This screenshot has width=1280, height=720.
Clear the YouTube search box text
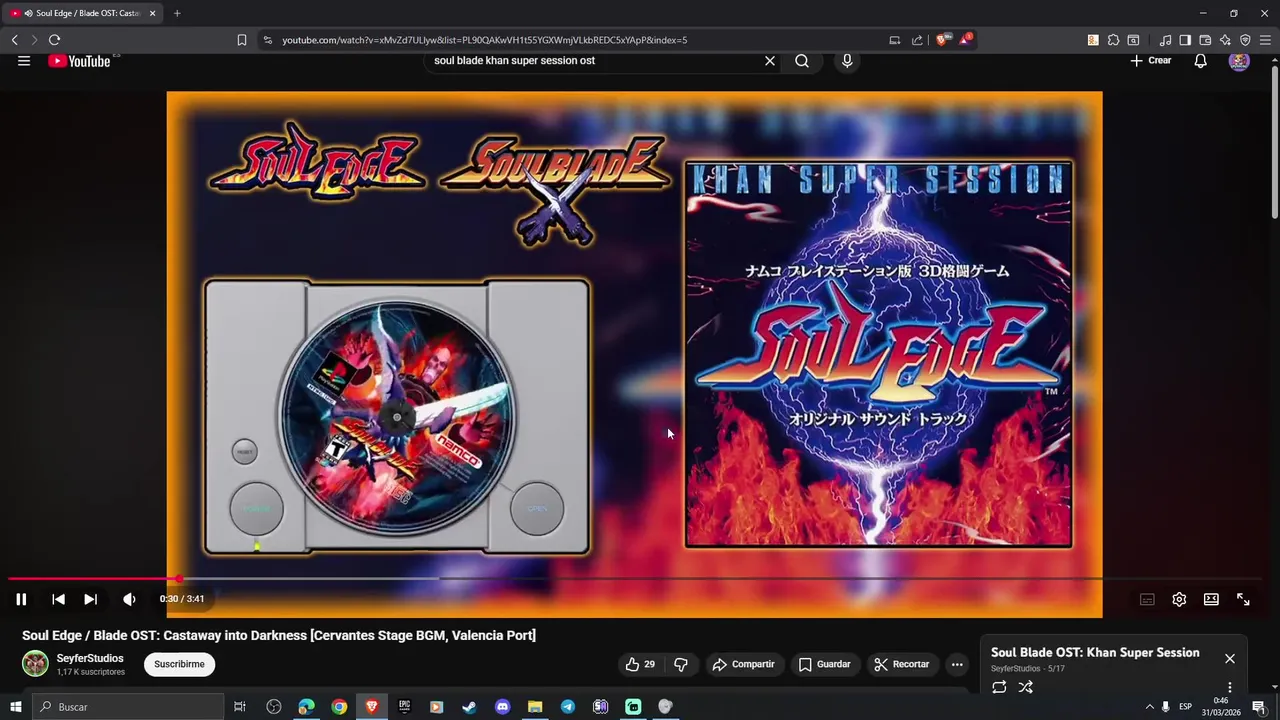coord(770,61)
